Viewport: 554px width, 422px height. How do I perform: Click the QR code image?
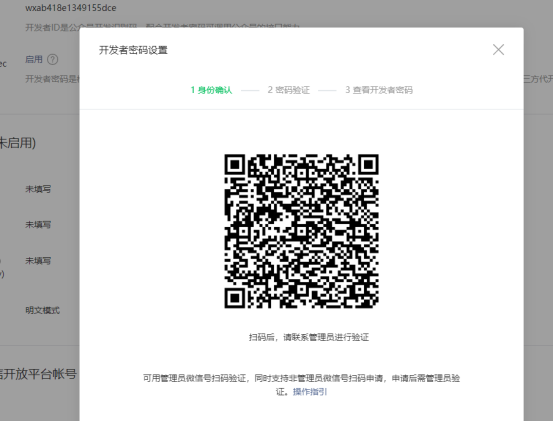(301, 231)
